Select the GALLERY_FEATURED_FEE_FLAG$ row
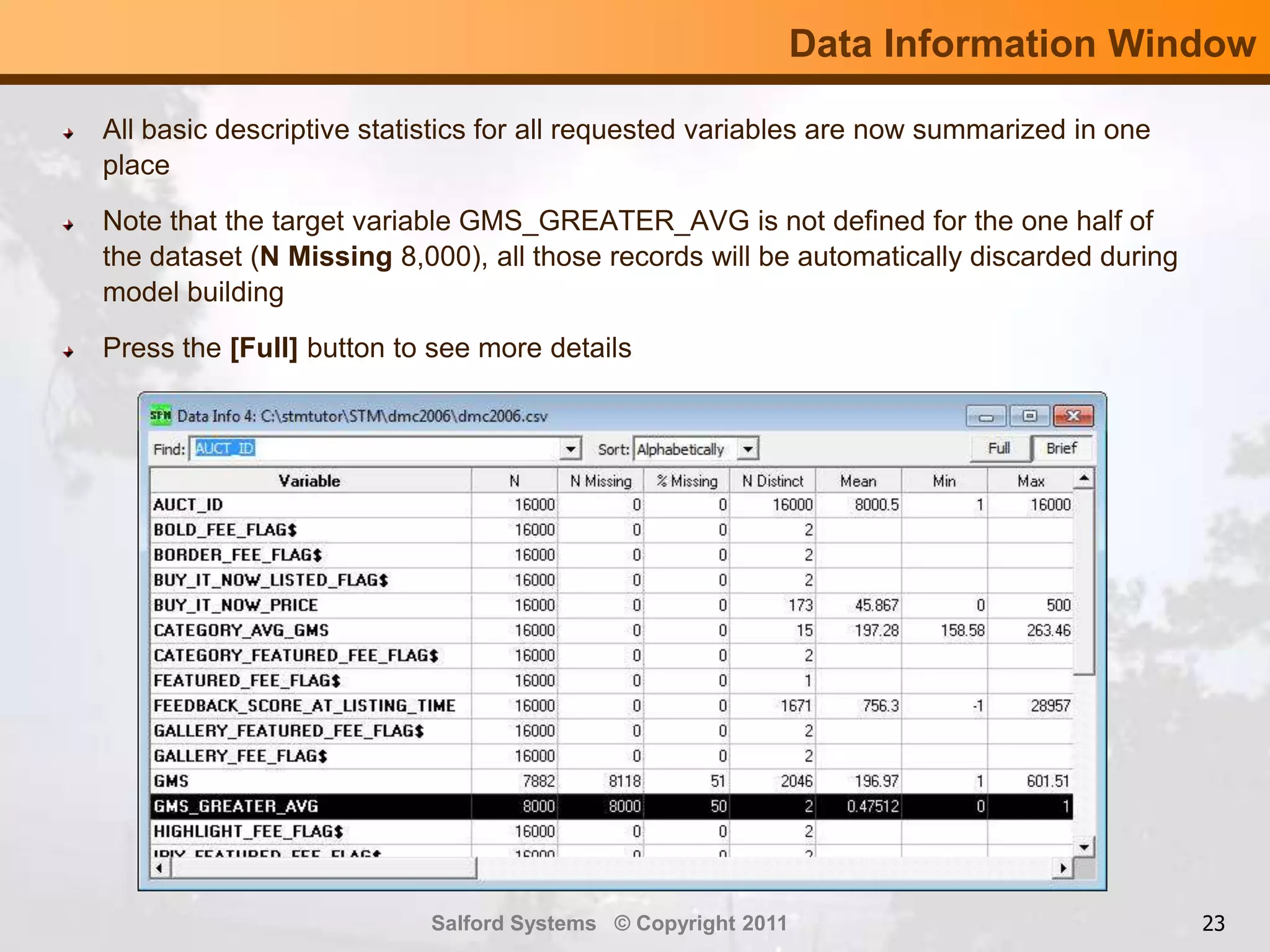 point(611,731)
